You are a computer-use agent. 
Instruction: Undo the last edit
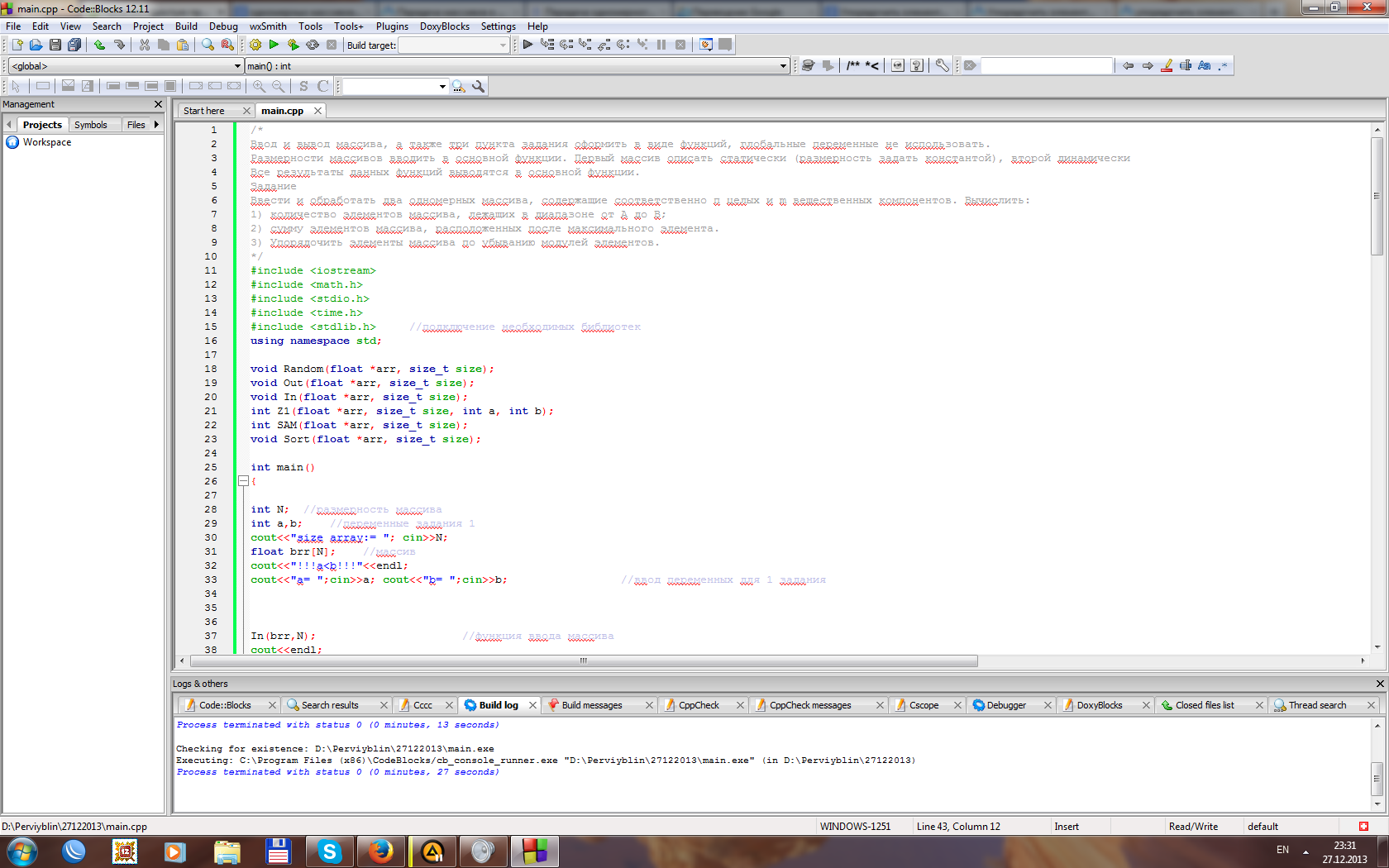coord(99,45)
